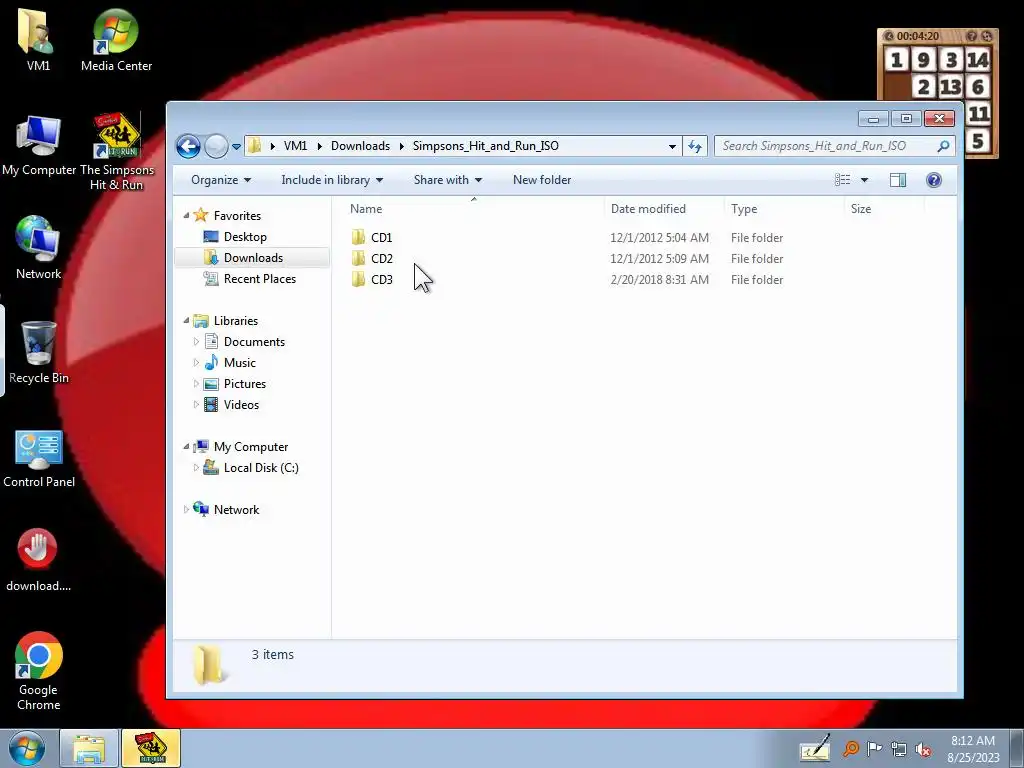Select the Recycle Bin desktop icon

click(x=38, y=352)
